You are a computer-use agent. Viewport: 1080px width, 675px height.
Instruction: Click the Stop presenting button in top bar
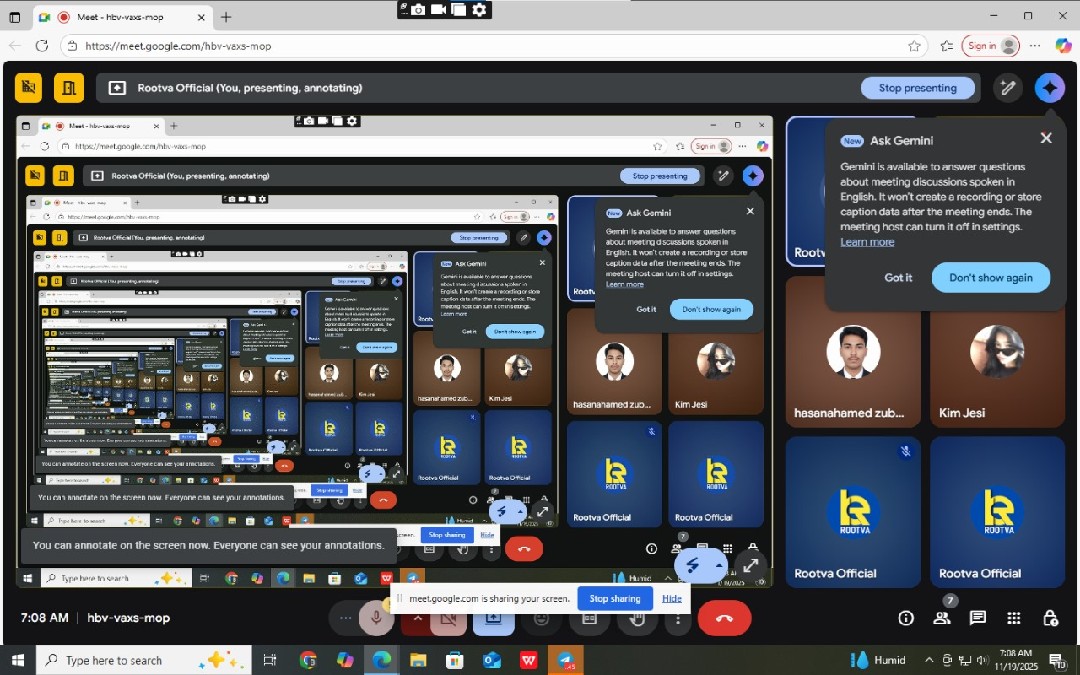(x=917, y=88)
